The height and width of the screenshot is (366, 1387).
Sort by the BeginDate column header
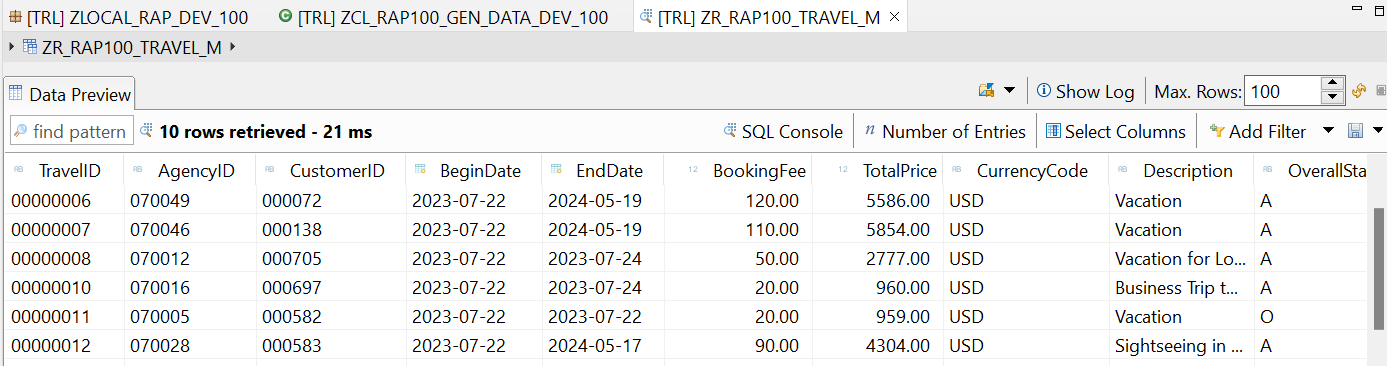click(x=474, y=171)
